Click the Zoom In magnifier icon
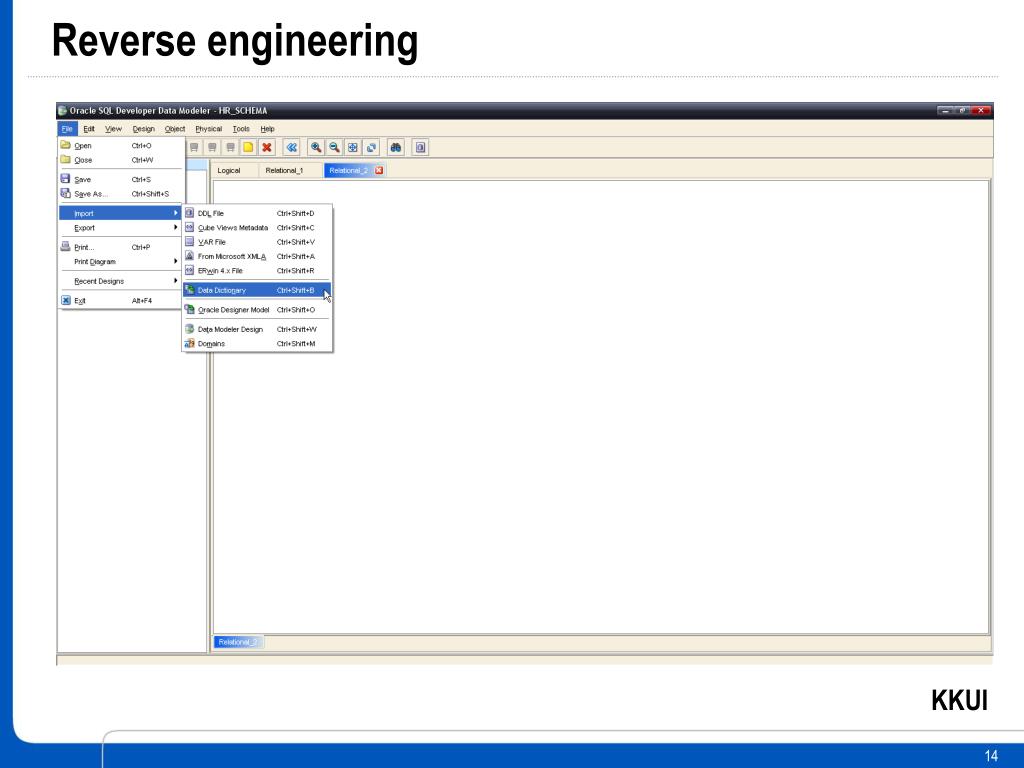The image size is (1024, 768). pos(316,148)
